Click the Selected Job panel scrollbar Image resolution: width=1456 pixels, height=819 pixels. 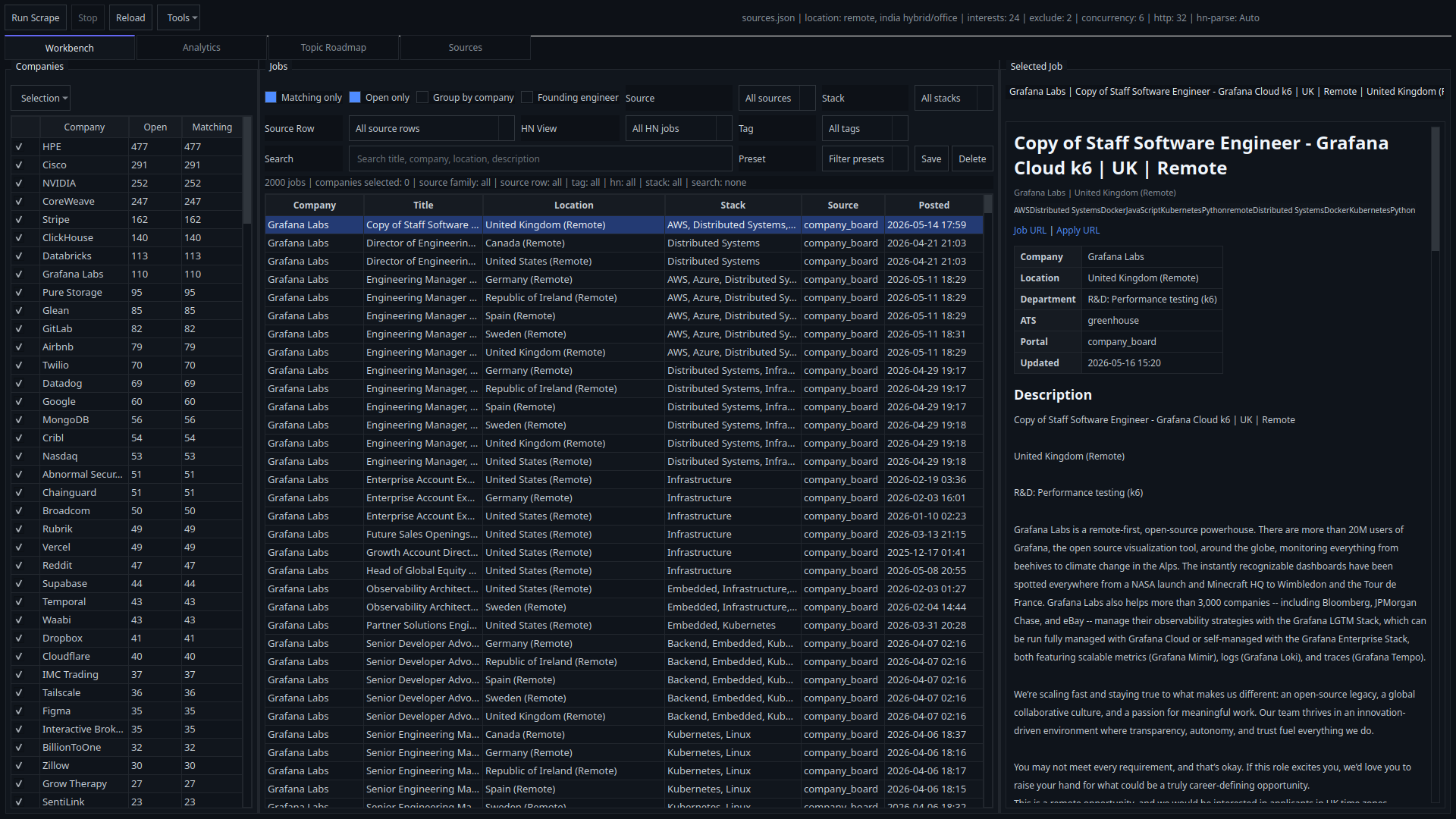pyautogui.click(x=1435, y=190)
